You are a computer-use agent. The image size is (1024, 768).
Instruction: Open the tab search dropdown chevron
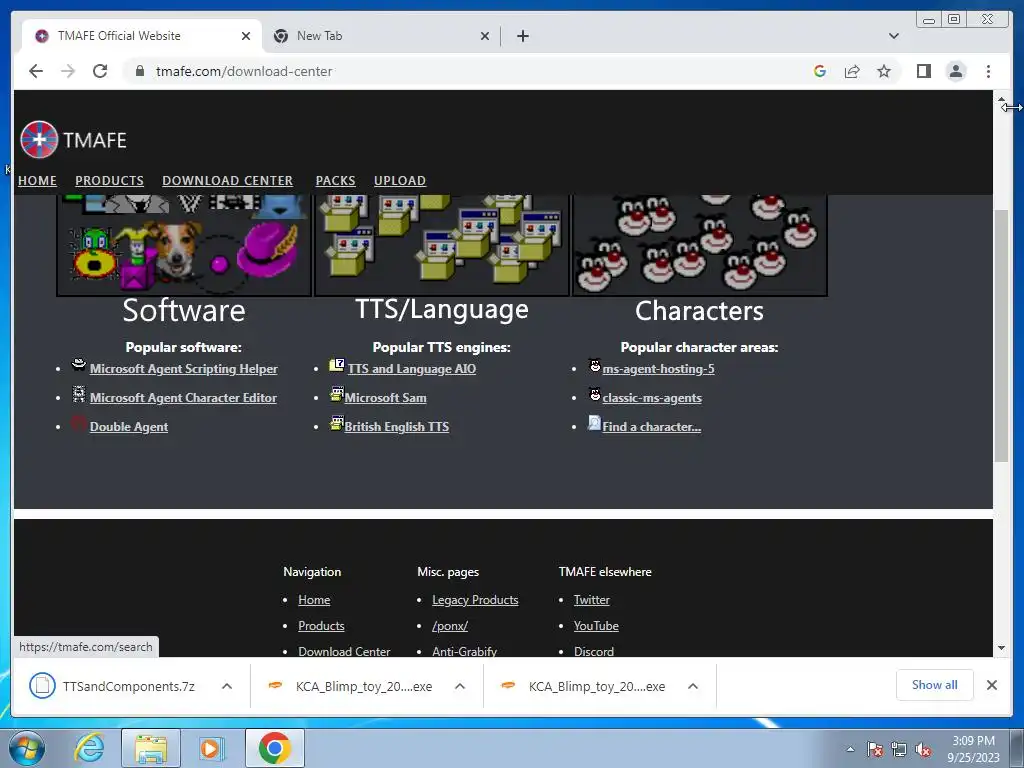[x=893, y=36]
